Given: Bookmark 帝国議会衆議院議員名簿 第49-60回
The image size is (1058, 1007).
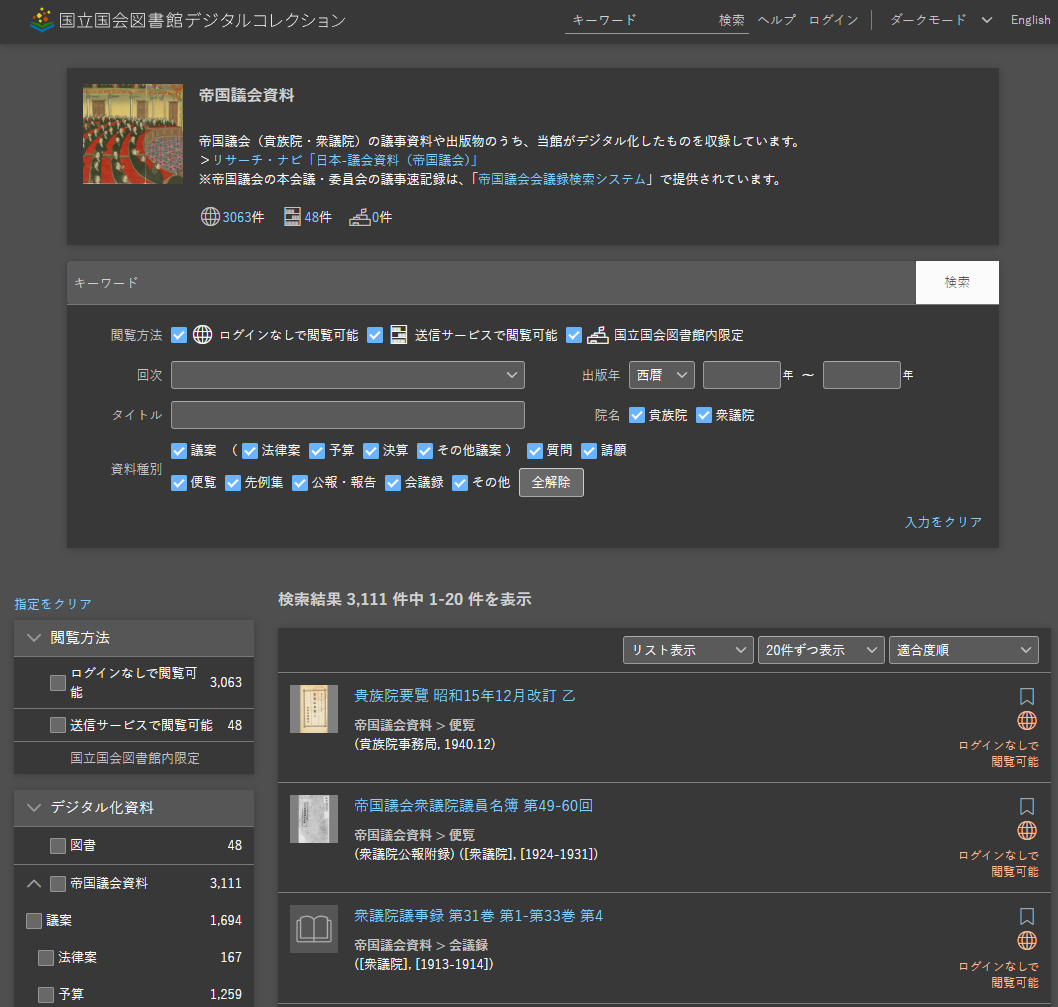Looking at the screenshot, I should pyautogui.click(x=1026, y=806).
